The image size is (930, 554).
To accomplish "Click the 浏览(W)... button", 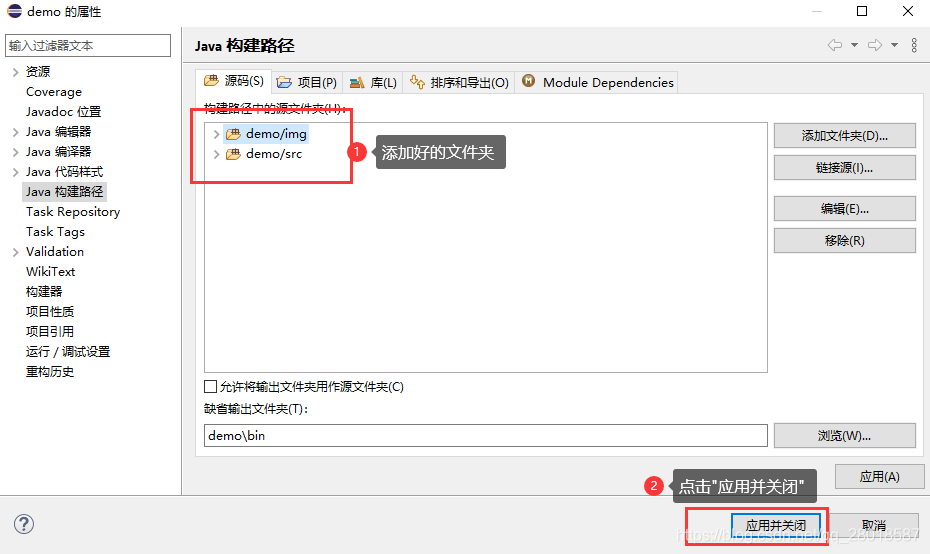I will tap(845, 436).
